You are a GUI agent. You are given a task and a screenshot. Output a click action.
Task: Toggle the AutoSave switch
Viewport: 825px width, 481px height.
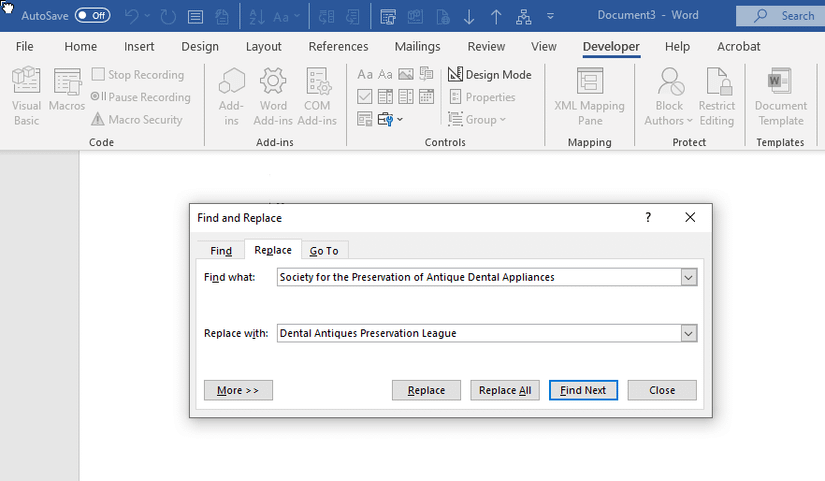[93, 16]
